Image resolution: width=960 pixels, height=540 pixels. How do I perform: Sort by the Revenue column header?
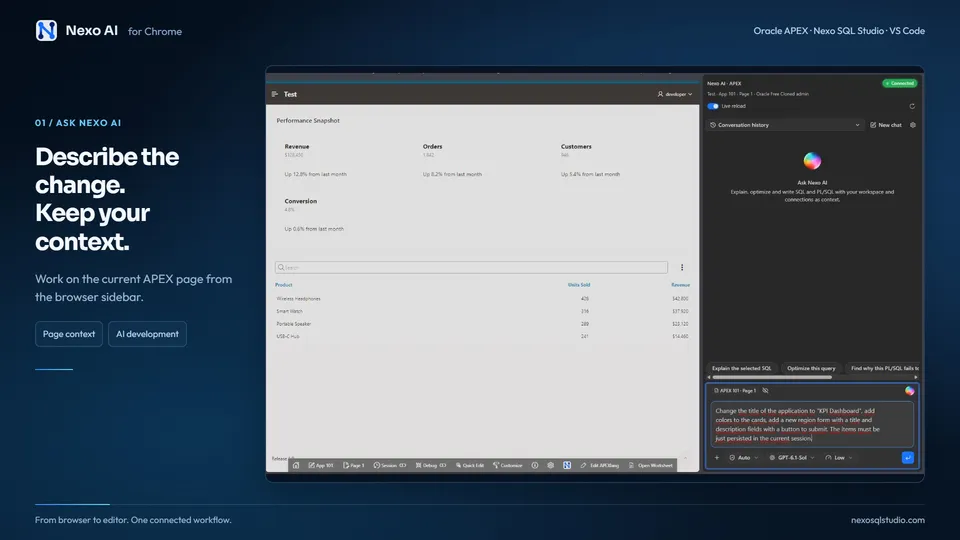point(680,285)
